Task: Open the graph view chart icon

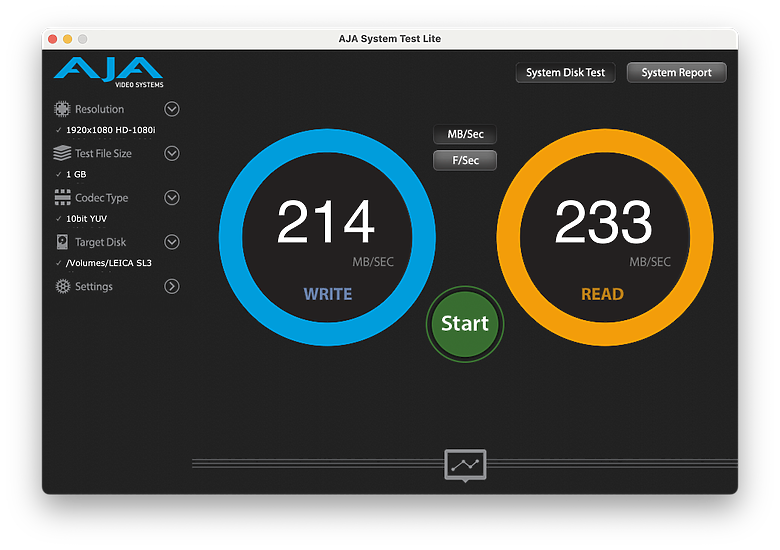Action: coord(465,465)
